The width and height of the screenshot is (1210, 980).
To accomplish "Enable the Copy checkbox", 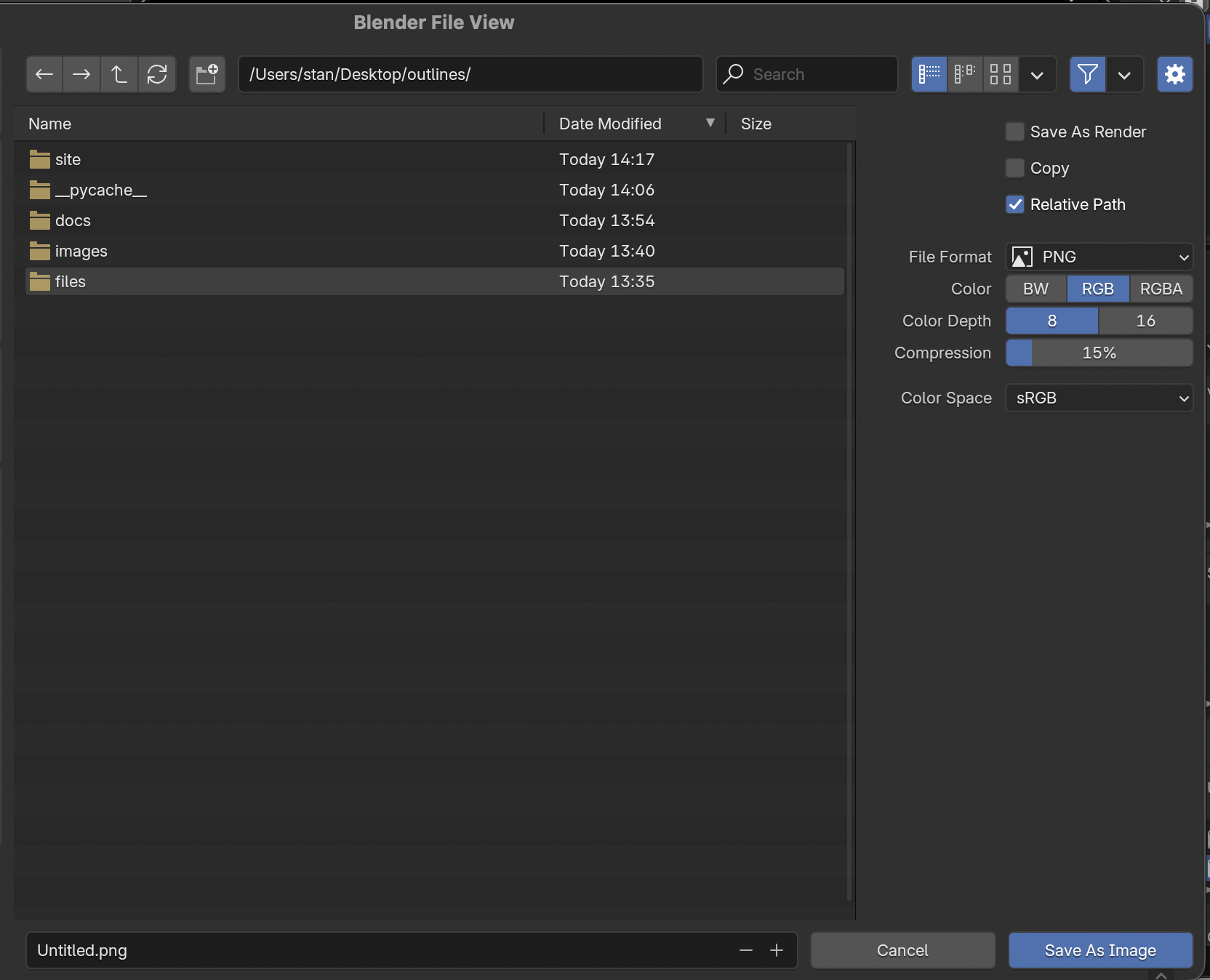I will [x=1015, y=168].
